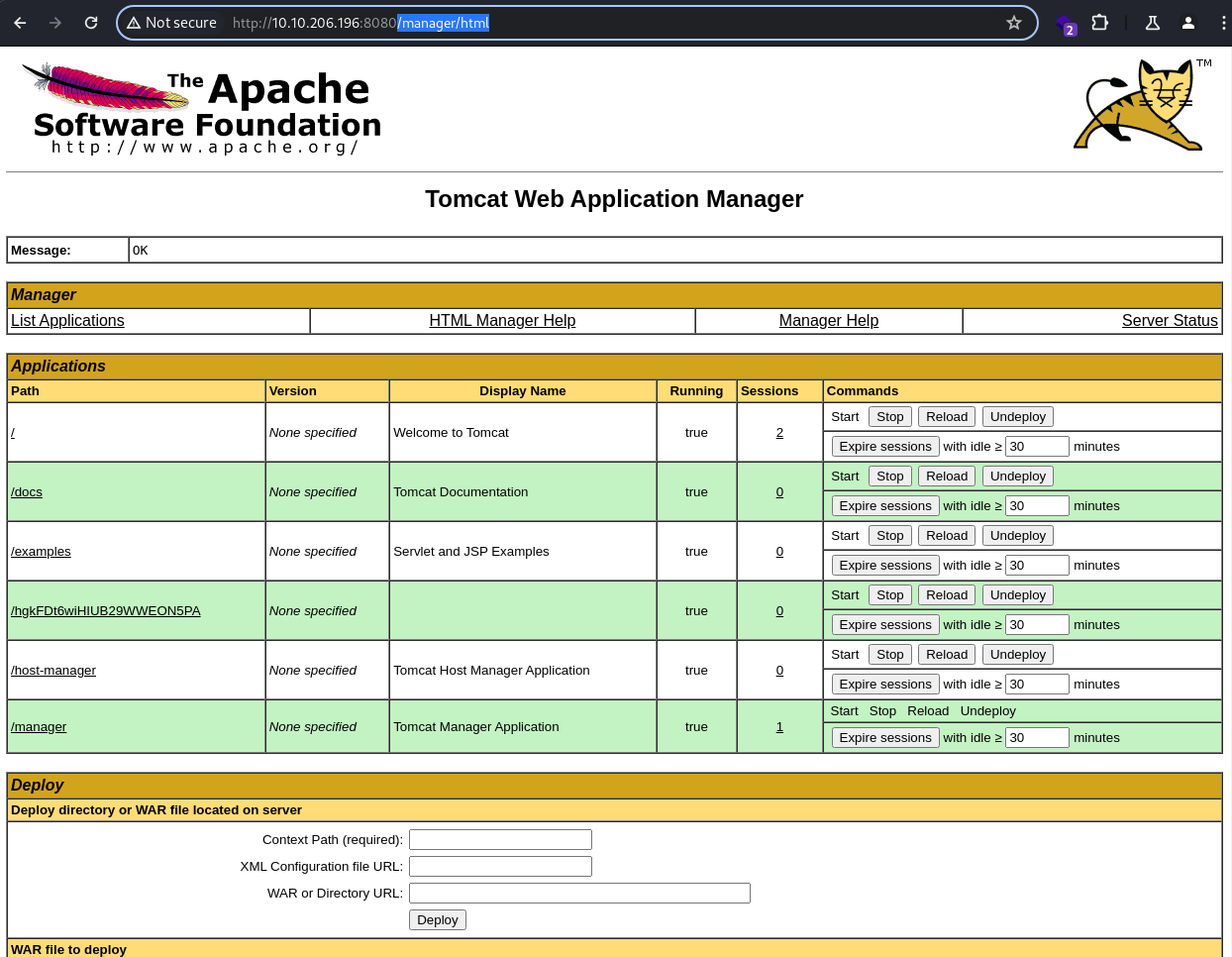The width and height of the screenshot is (1232, 957).
Task: Open the root / application path
Action: coord(13,433)
